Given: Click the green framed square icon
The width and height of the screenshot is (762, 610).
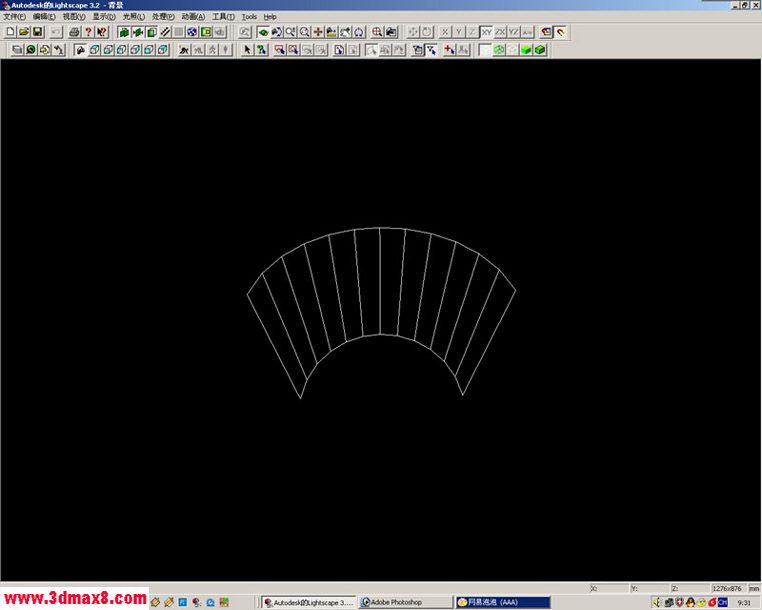Looking at the screenshot, I should pos(206,32).
